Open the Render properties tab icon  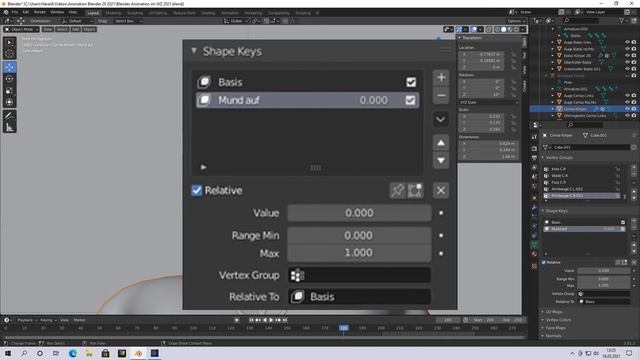coord(534,148)
